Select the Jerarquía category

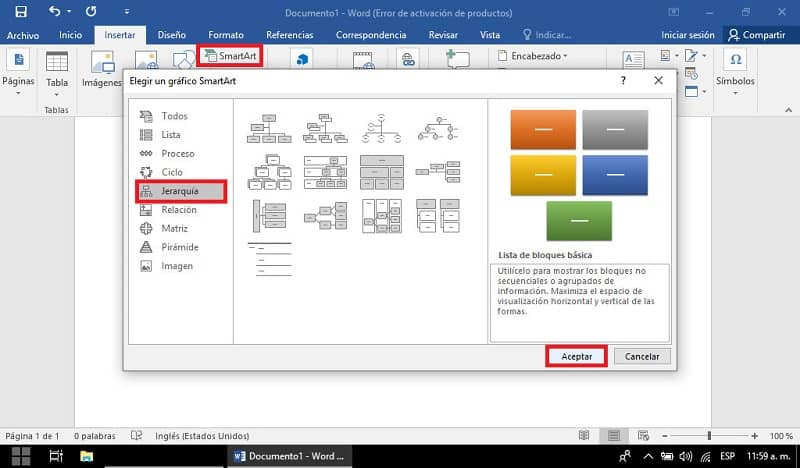pyautogui.click(x=181, y=191)
